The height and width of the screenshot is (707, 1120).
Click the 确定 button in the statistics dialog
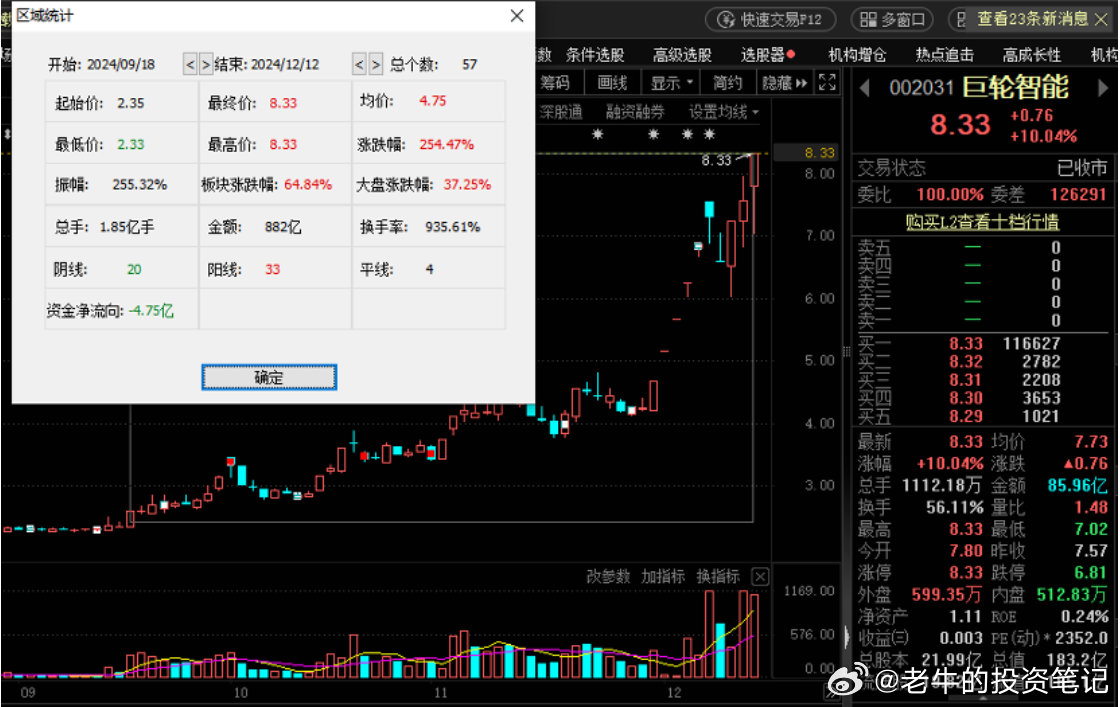[267, 377]
